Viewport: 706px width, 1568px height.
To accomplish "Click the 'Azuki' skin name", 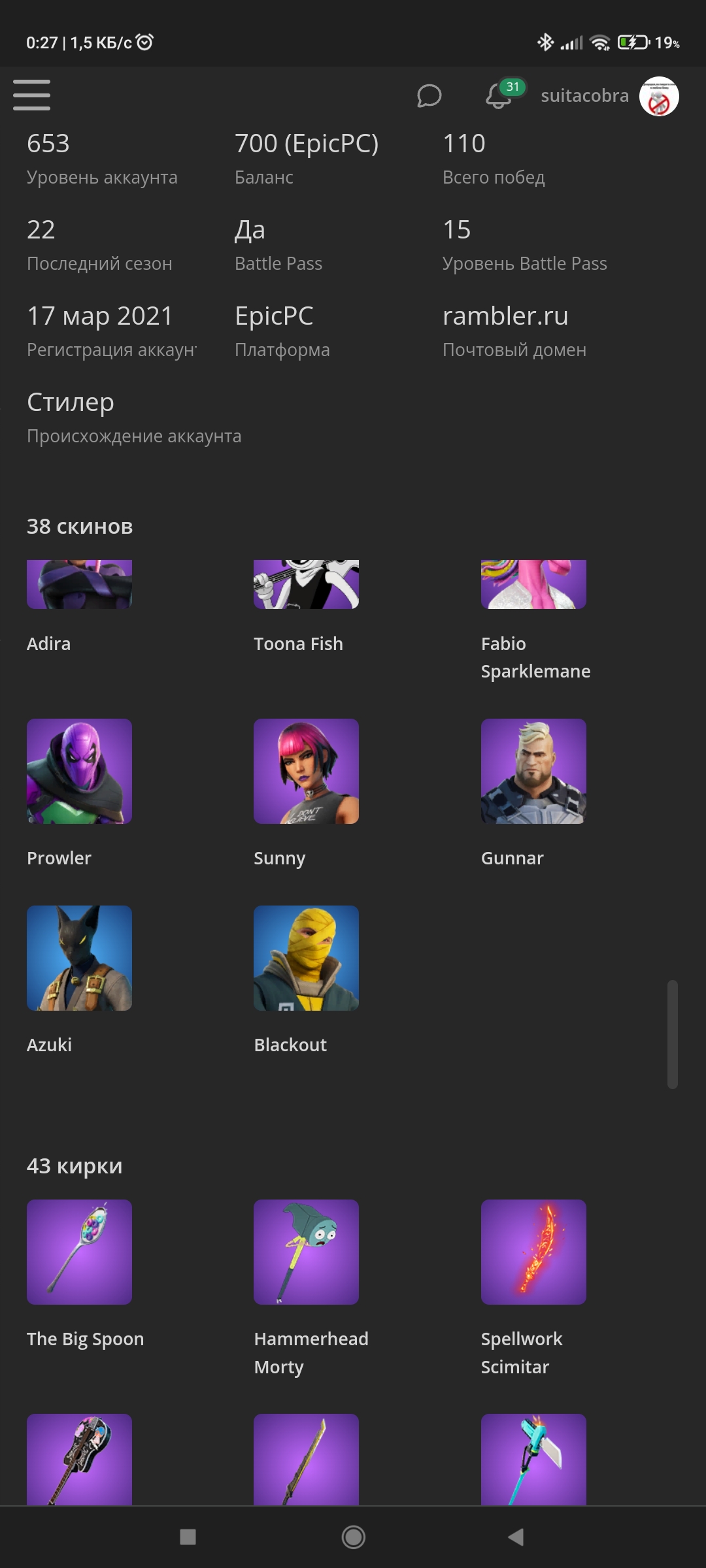I will pyautogui.click(x=49, y=1045).
